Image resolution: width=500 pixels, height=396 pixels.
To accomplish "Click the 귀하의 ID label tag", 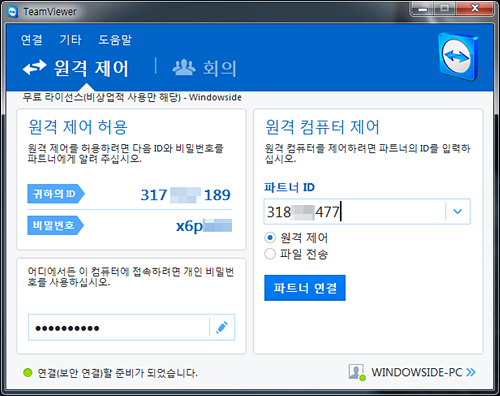I will click(56, 194).
